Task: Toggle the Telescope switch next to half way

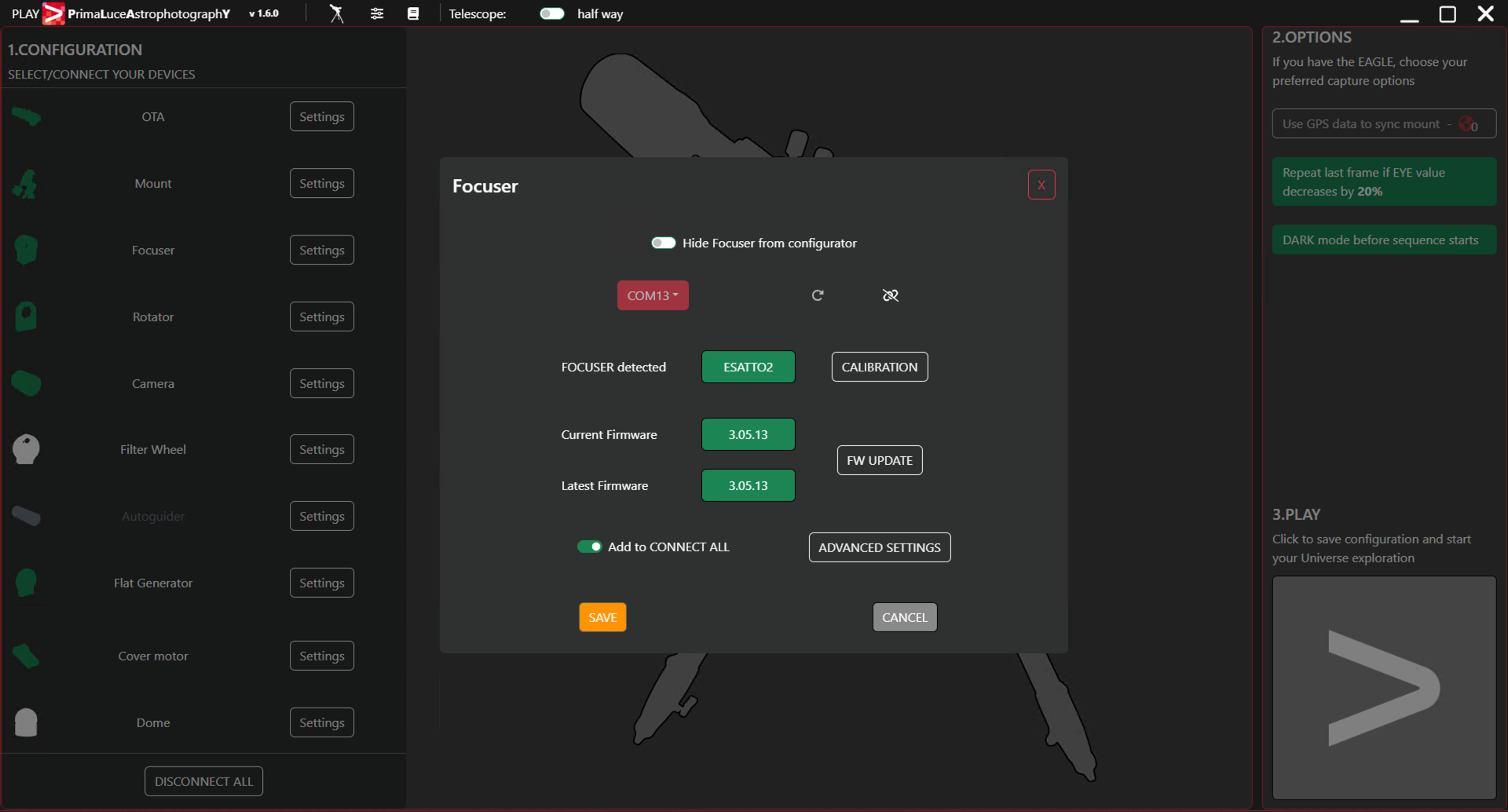Action: pos(552,13)
